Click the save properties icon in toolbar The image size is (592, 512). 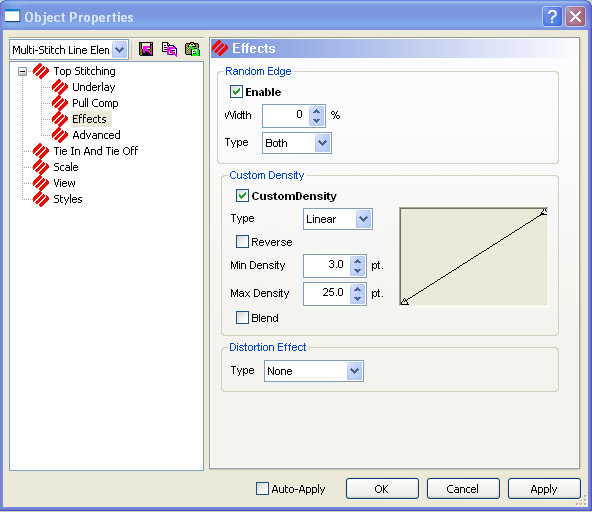[x=146, y=49]
